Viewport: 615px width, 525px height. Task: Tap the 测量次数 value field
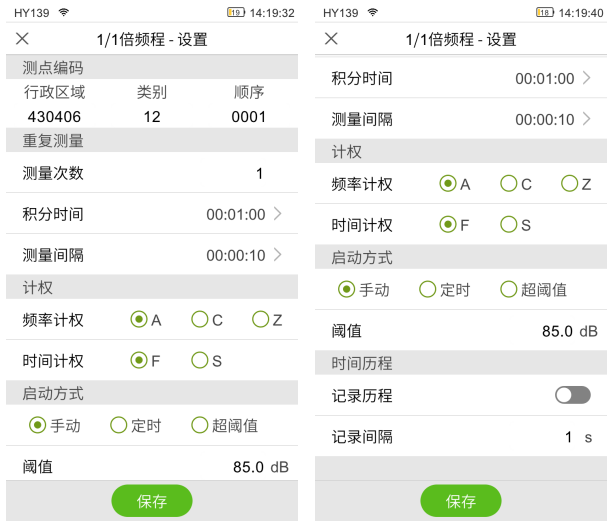[258, 173]
